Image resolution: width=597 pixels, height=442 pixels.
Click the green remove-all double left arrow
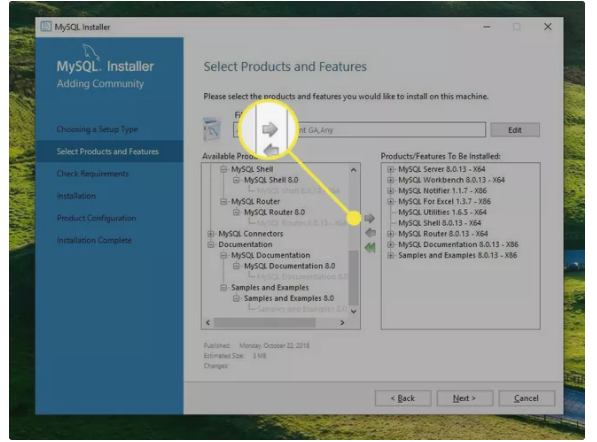370,248
